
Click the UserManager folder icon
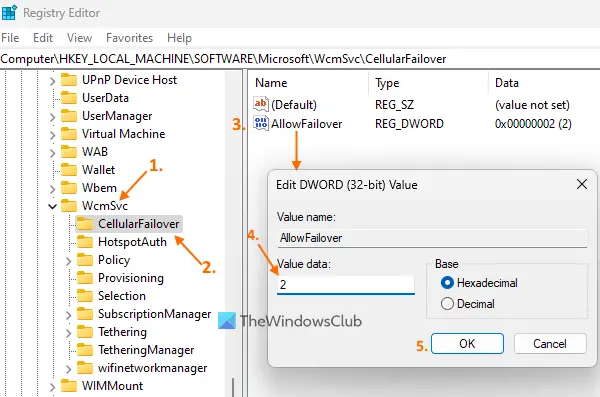click(69, 116)
